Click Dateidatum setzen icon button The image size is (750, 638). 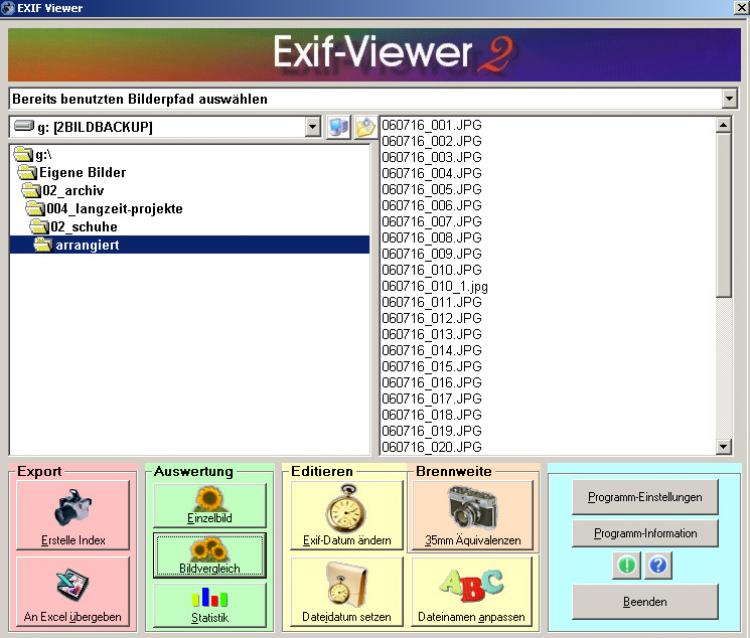(x=346, y=592)
